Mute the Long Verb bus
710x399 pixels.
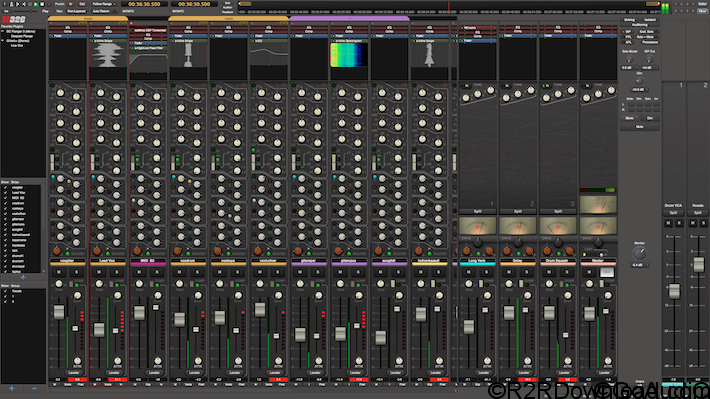[468, 272]
